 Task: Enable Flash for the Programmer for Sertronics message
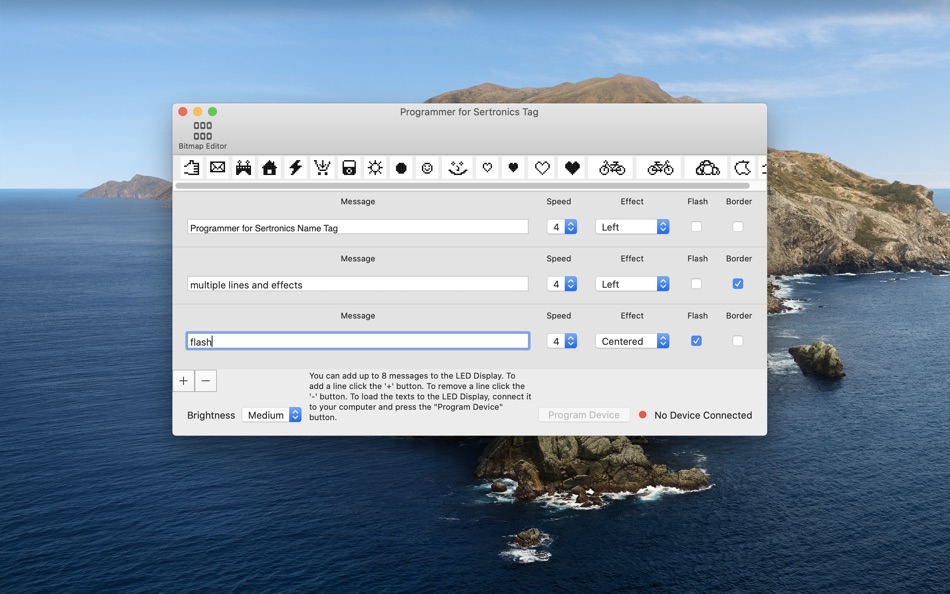click(696, 227)
